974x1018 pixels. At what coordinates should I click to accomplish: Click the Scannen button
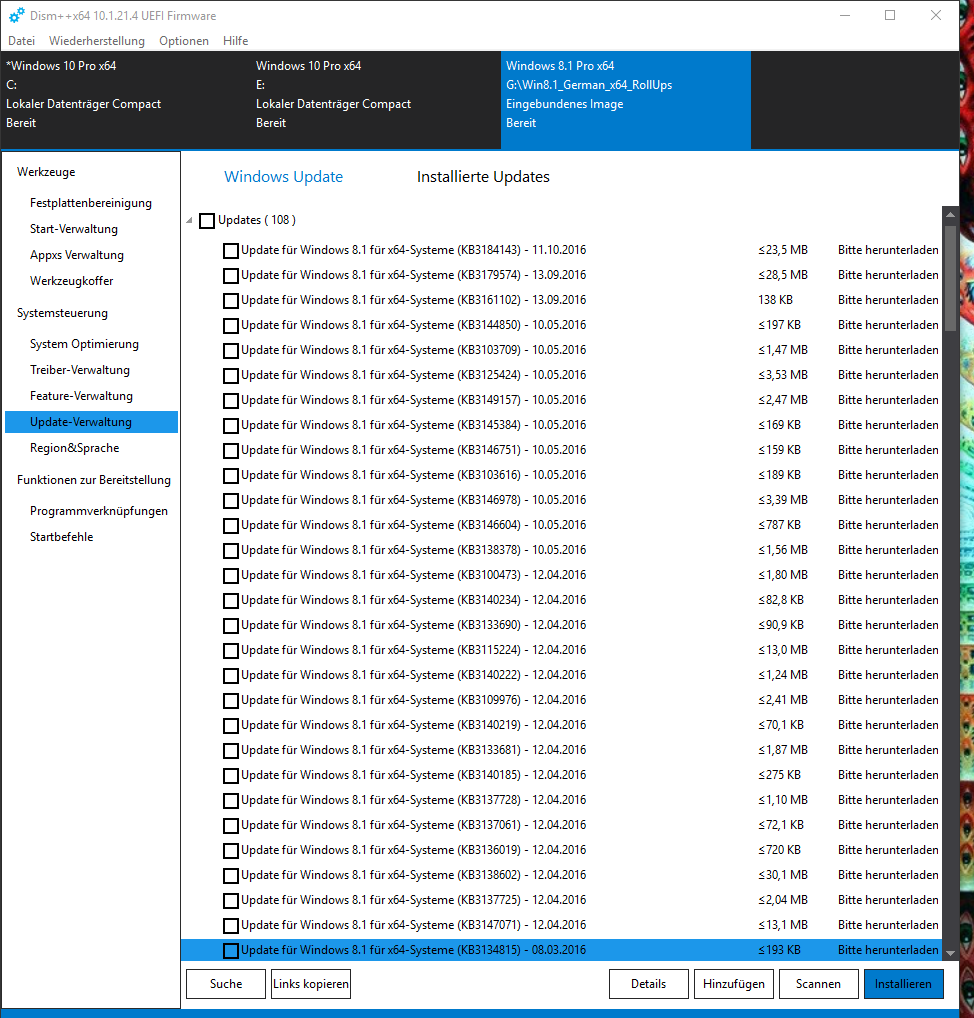818,984
